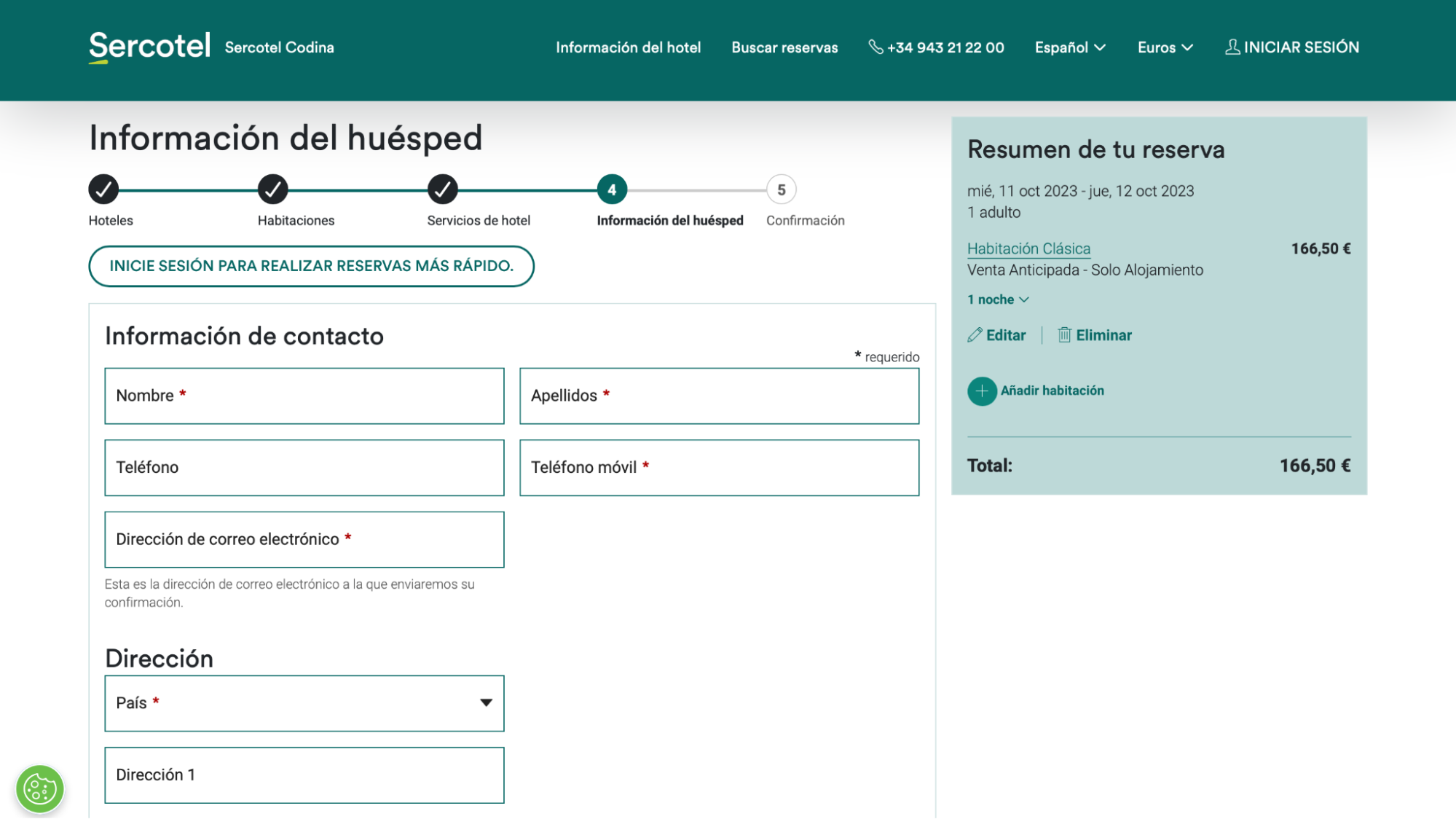The width and height of the screenshot is (1456, 819).
Task: Click the pencil Editar icon
Action: tap(975, 335)
